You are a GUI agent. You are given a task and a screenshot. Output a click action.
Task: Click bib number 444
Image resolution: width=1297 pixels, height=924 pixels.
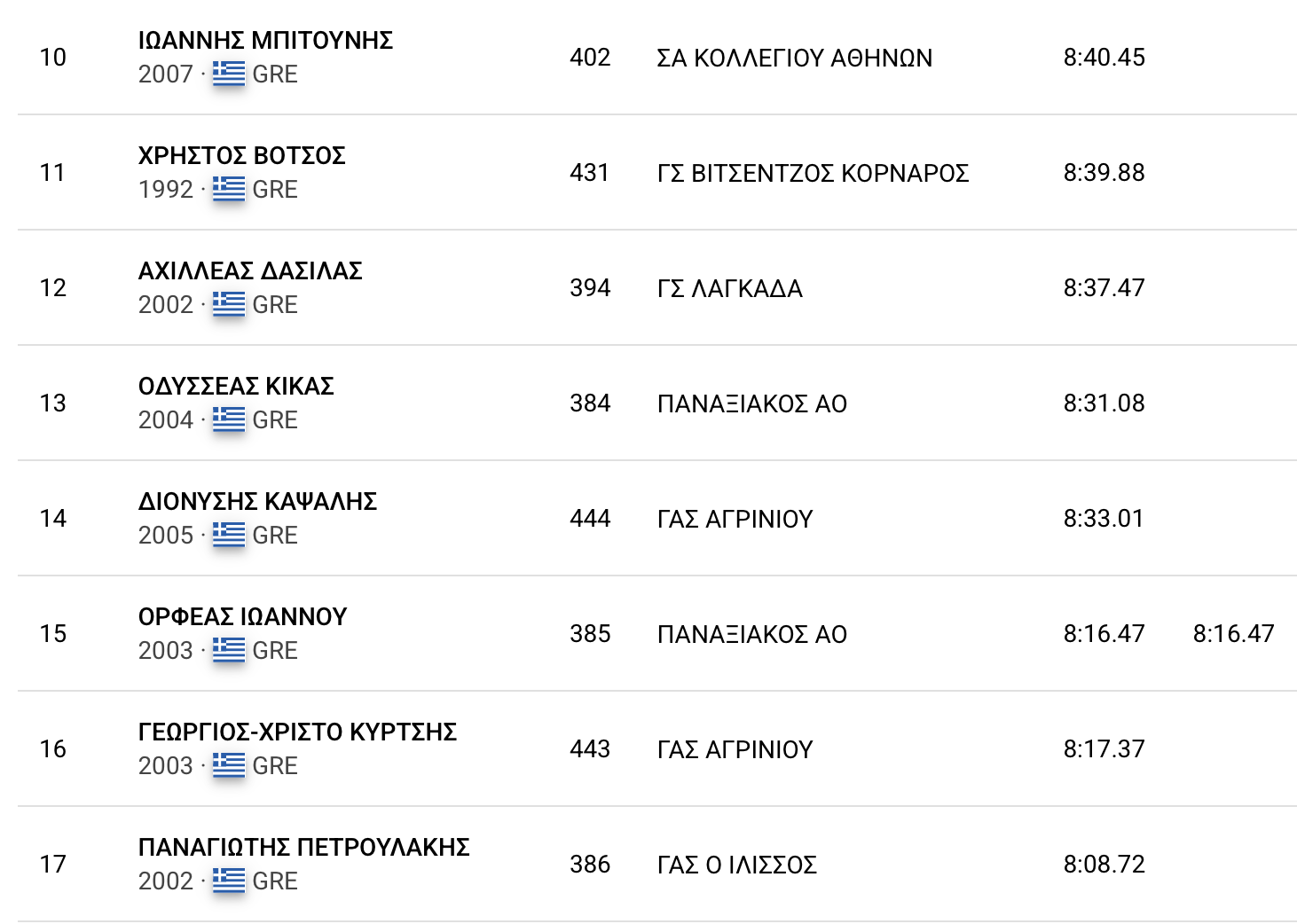[590, 519]
